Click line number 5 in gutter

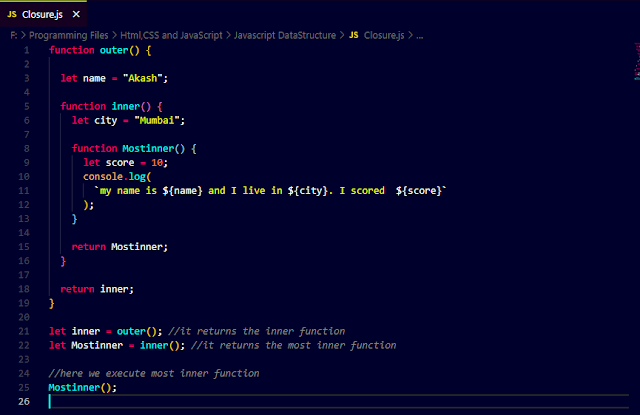27,107
